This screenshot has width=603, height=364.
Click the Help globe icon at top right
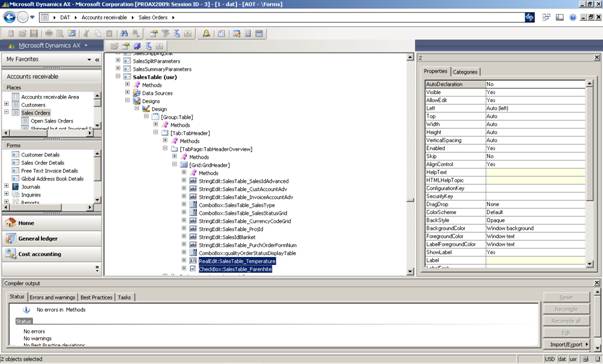(573, 17)
